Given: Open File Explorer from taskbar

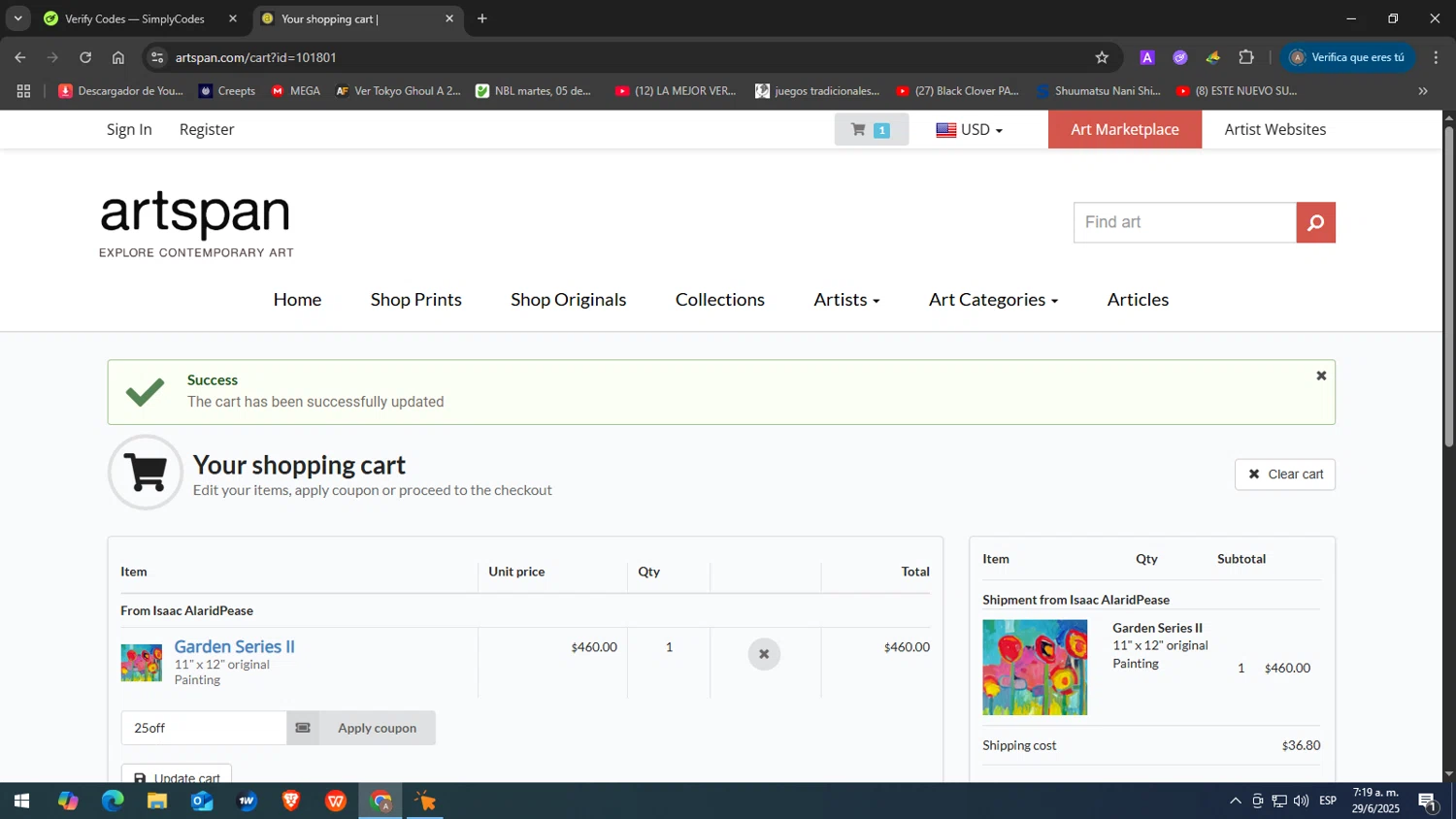Looking at the screenshot, I should pos(157,802).
